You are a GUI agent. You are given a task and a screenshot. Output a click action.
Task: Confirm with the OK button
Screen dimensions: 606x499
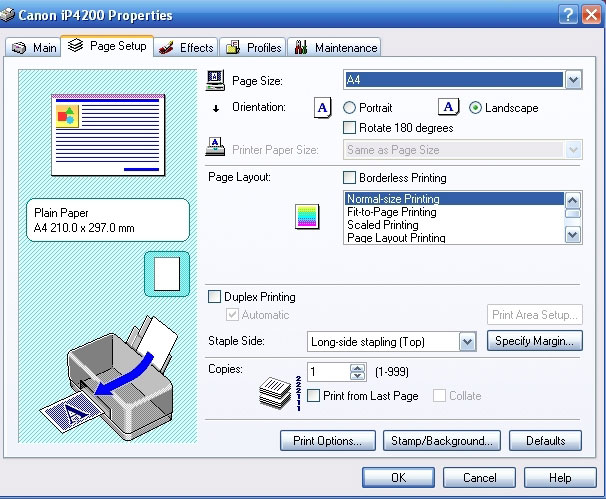pyautogui.click(x=398, y=478)
